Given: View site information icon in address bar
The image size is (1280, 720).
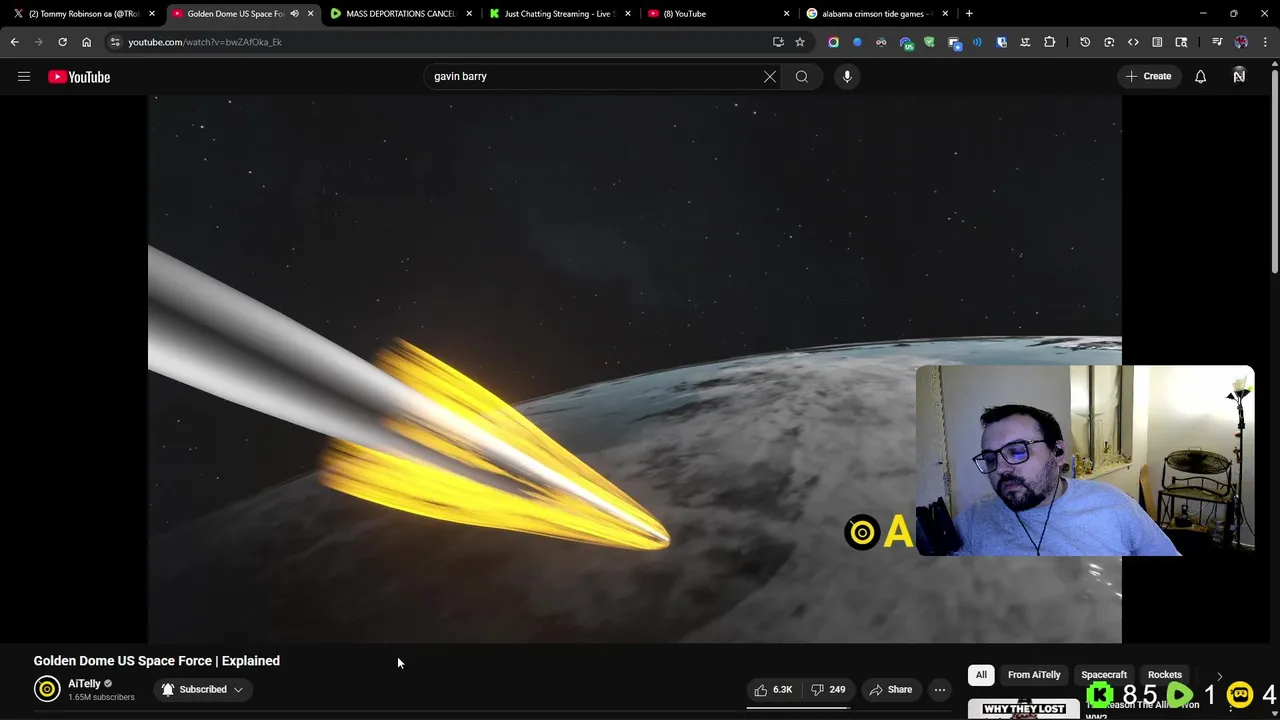Looking at the screenshot, I should pyautogui.click(x=115, y=42).
